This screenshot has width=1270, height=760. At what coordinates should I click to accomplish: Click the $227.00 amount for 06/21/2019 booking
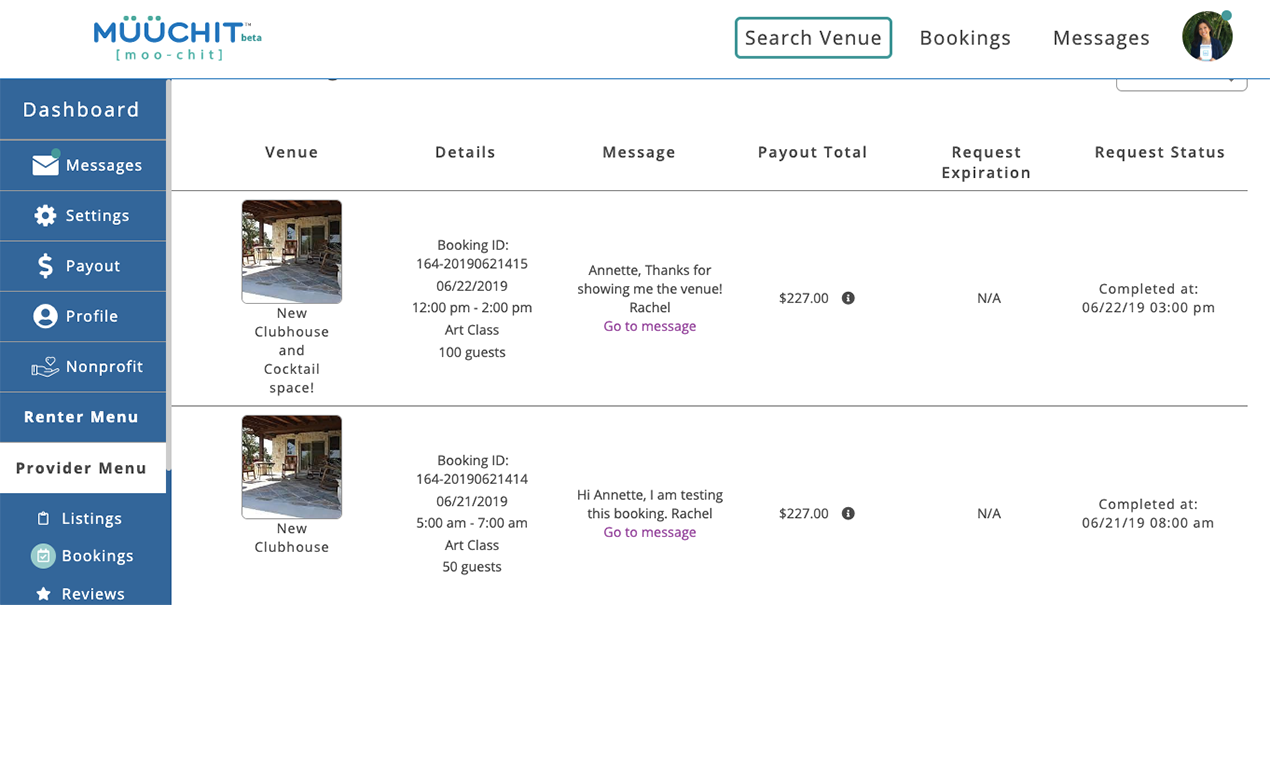[x=804, y=513]
